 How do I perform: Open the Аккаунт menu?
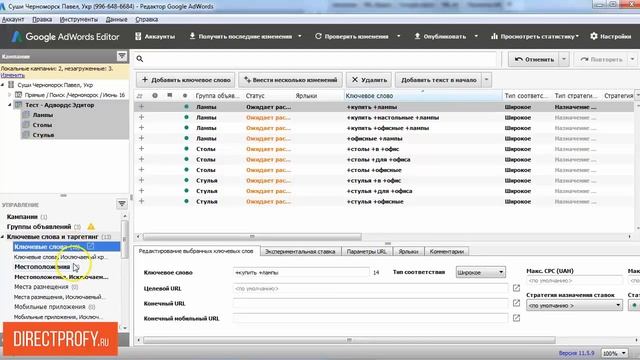13,19
